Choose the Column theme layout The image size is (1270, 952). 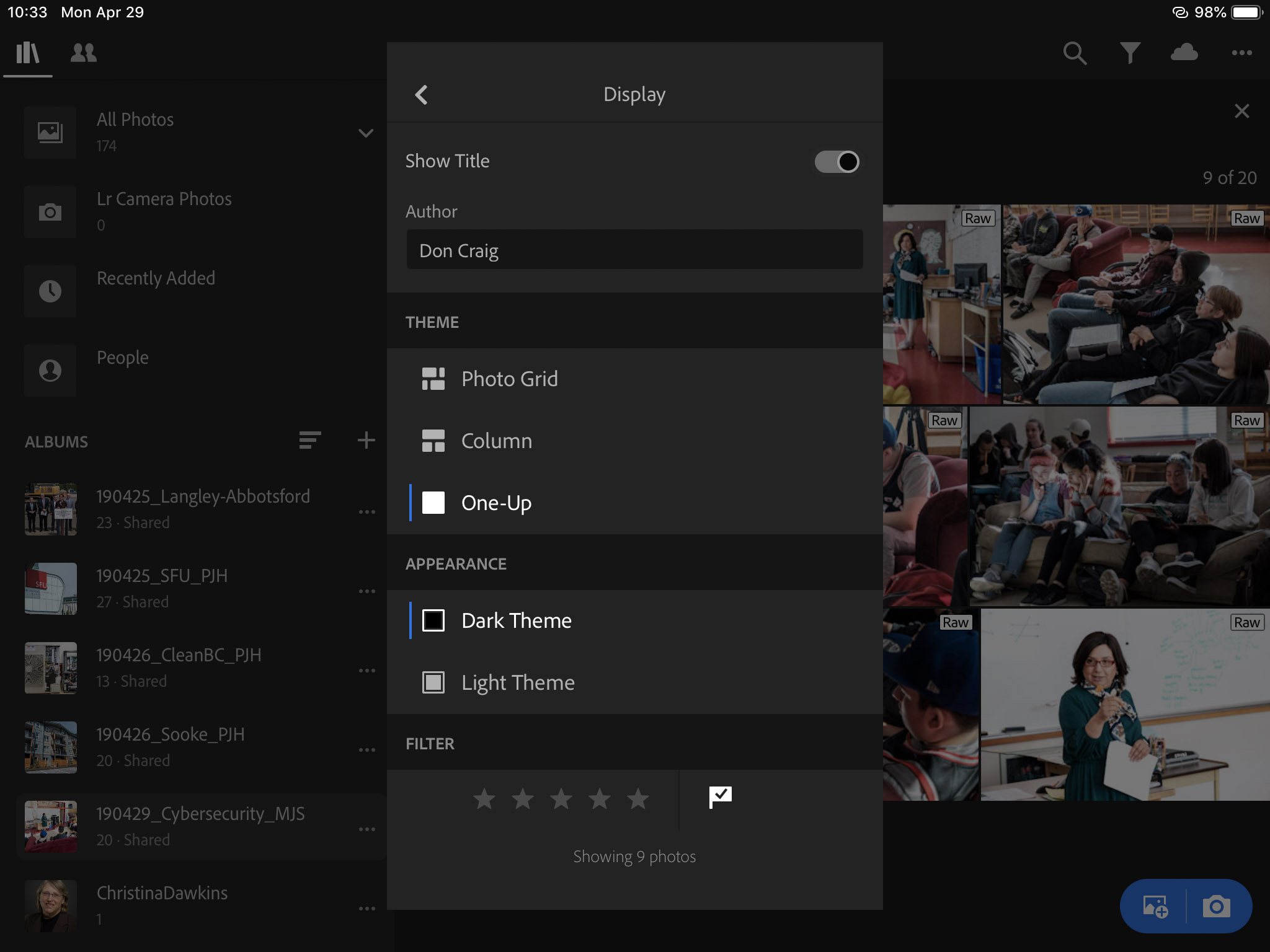coord(496,441)
